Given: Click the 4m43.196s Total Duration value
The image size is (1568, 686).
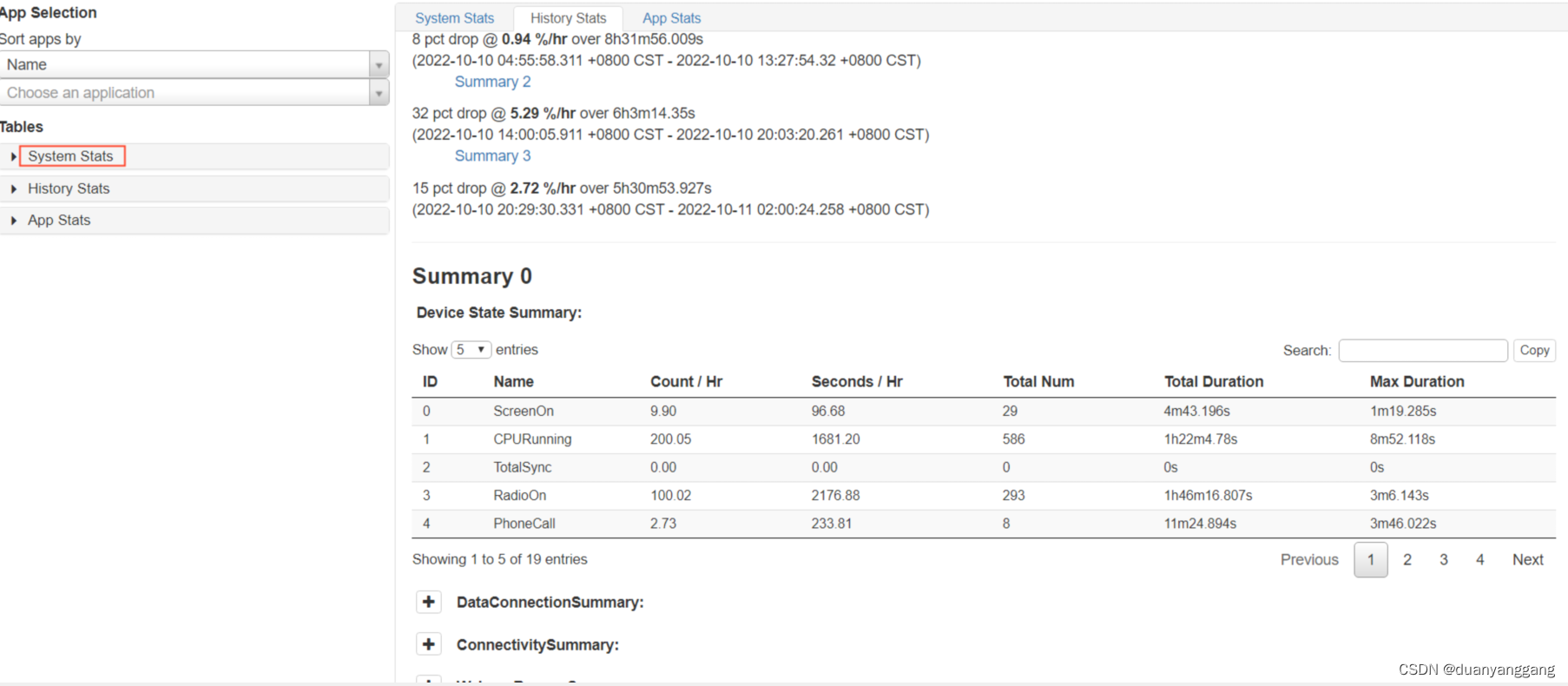Looking at the screenshot, I should tap(1196, 411).
